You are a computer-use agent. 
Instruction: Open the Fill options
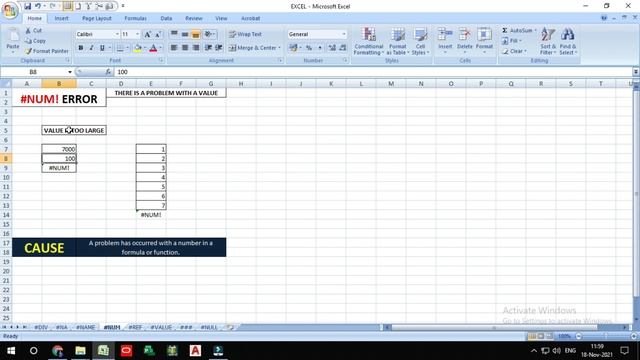[x=512, y=41]
